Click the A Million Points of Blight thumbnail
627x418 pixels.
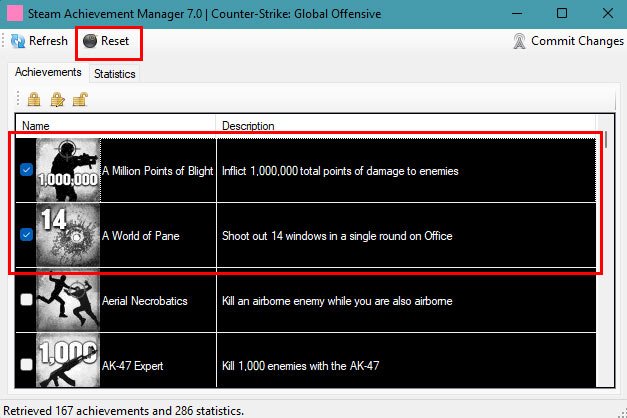click(68, 170)
